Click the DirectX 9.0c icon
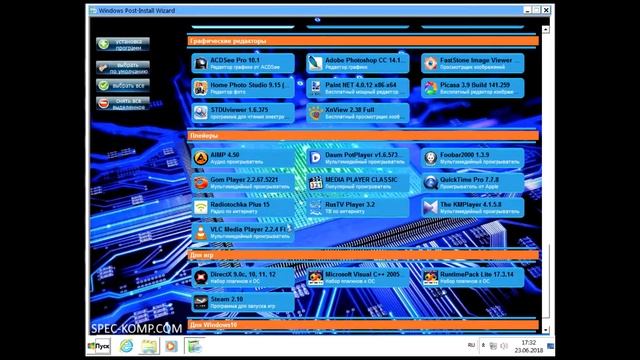This screenshot has width=640, height=360. (200, 278)
